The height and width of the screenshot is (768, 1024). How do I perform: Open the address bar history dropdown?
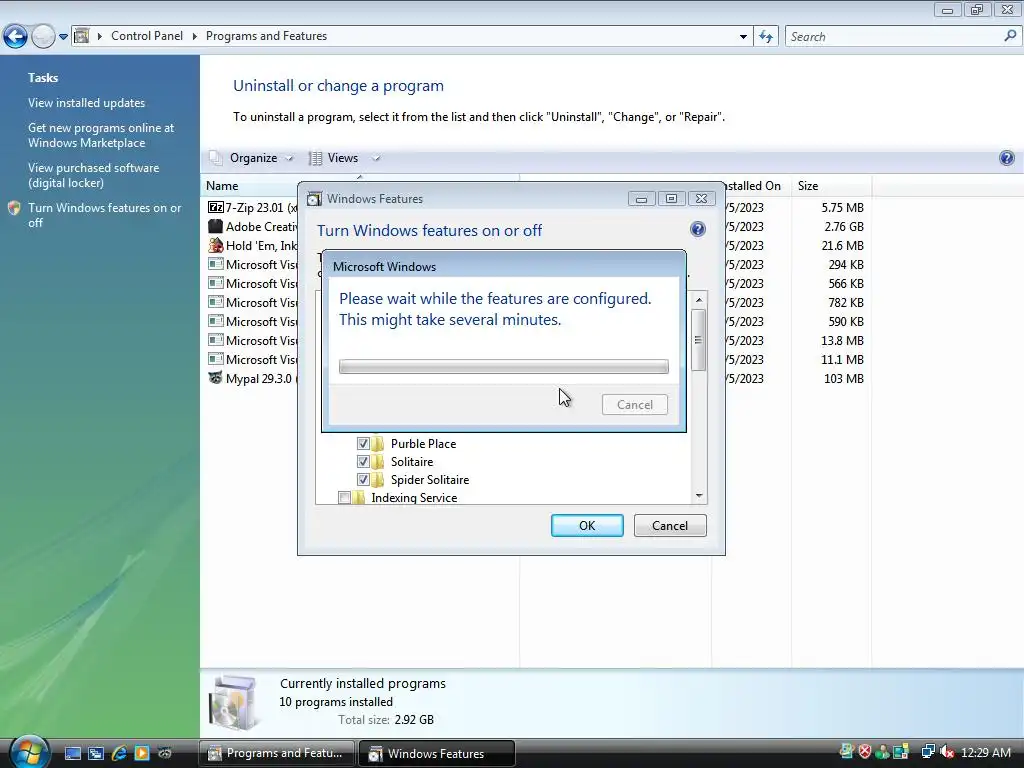click(743, 37)
